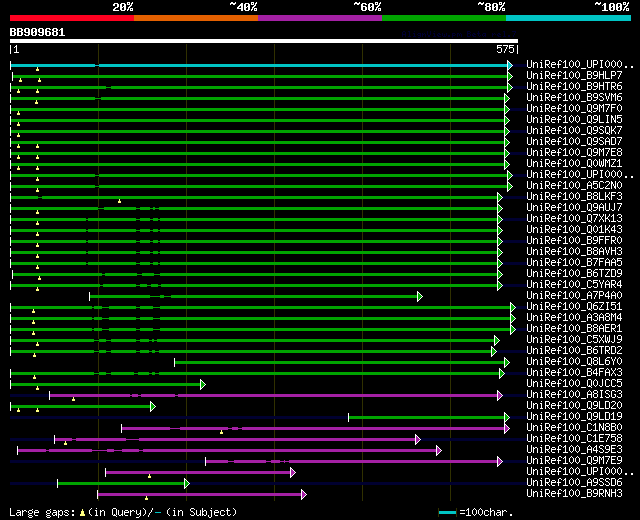640x520 pixels.
Task: Click the arrowhead ending the UniRef100_A4S9E3 bar
Action: click(x=438, y=450)
